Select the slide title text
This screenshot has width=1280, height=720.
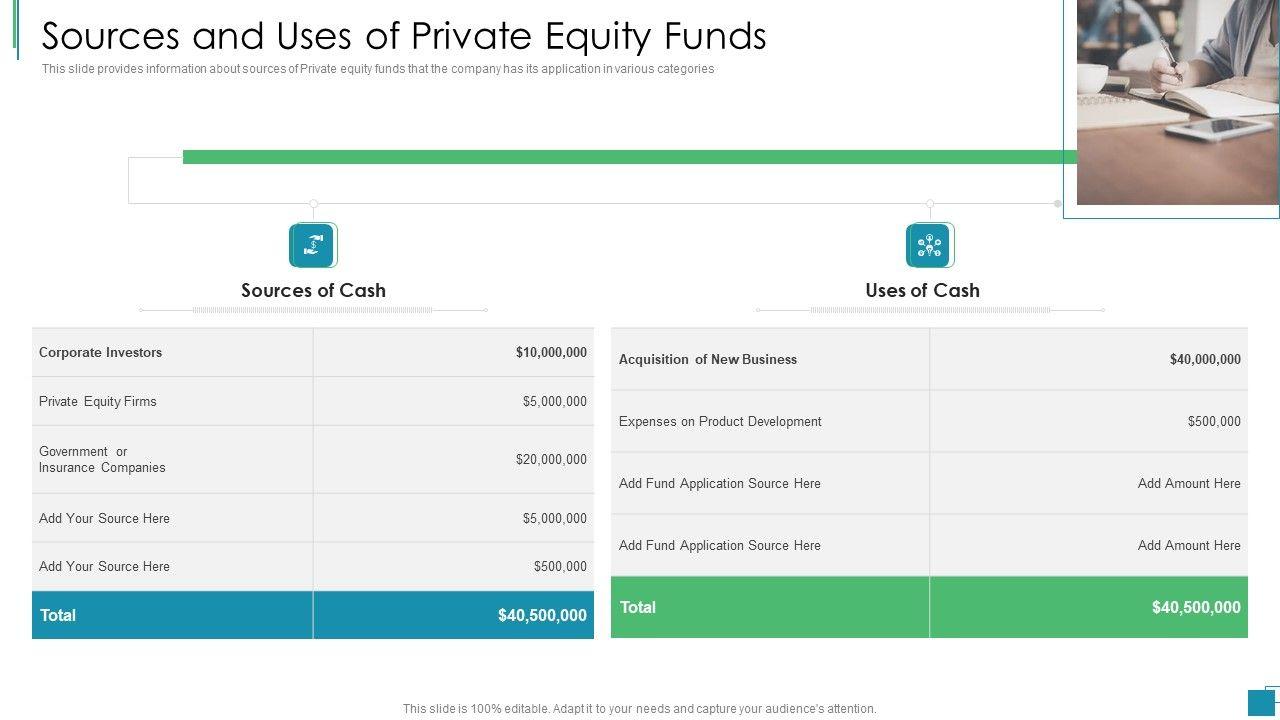[x=404, y=36]
